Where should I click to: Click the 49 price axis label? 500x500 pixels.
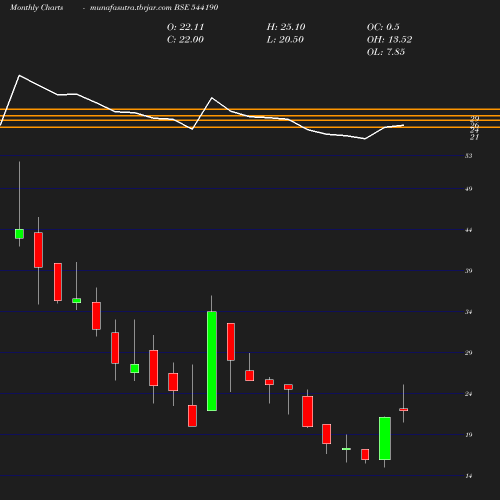(x=469, y=189)
